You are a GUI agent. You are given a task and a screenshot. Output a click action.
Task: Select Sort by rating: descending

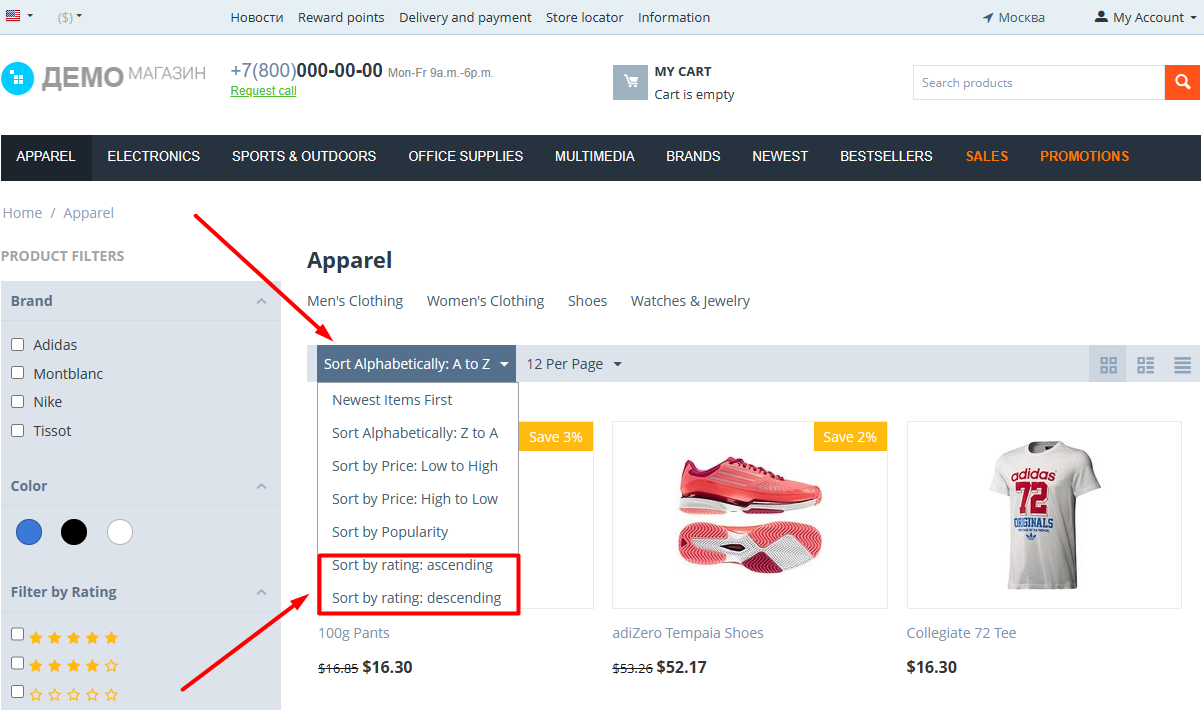tap(418, 598)
